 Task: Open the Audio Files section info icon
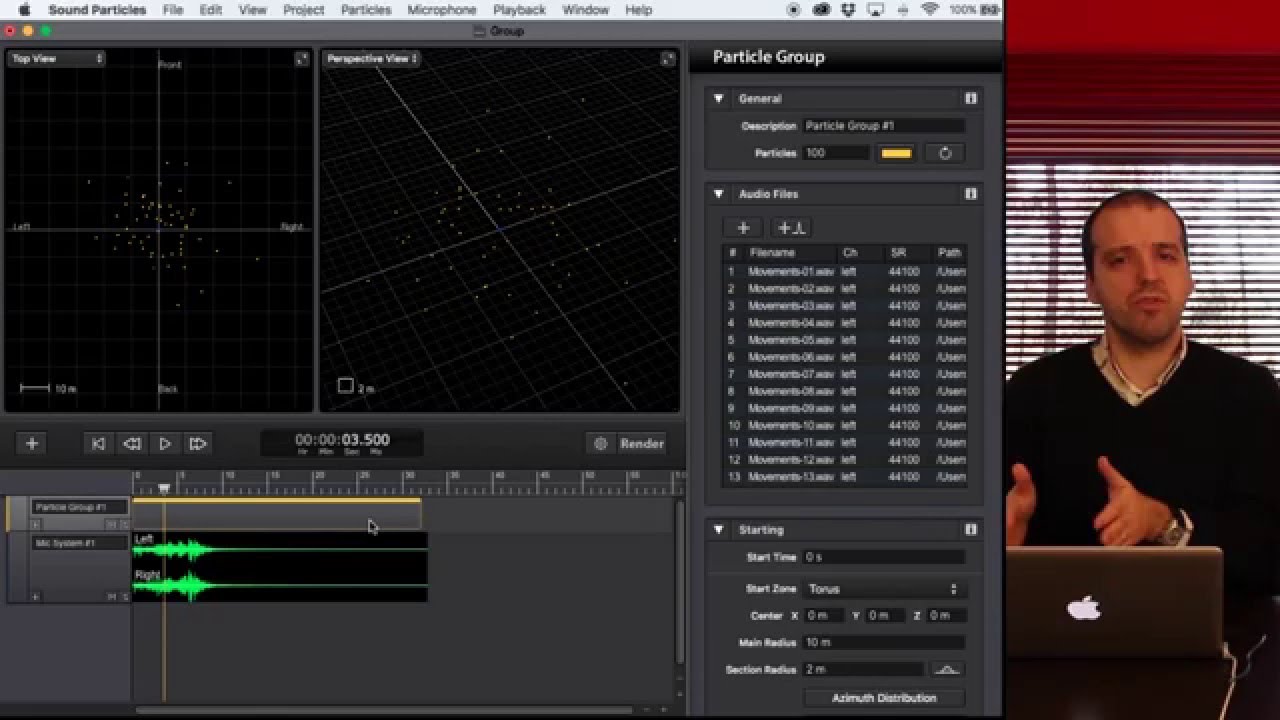pyautogui.click(x=970, y=194)
